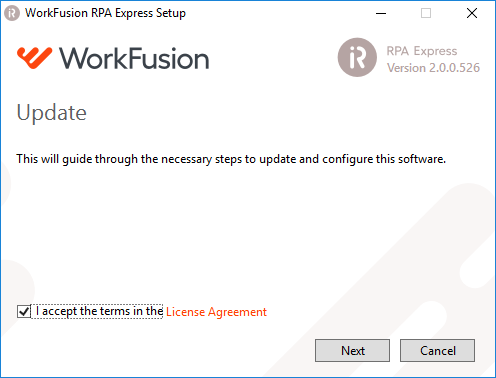This screenshot has height=378, width=496.
Task: Click the RPA Express title bar icon
Action: click(x=12, y=13)
